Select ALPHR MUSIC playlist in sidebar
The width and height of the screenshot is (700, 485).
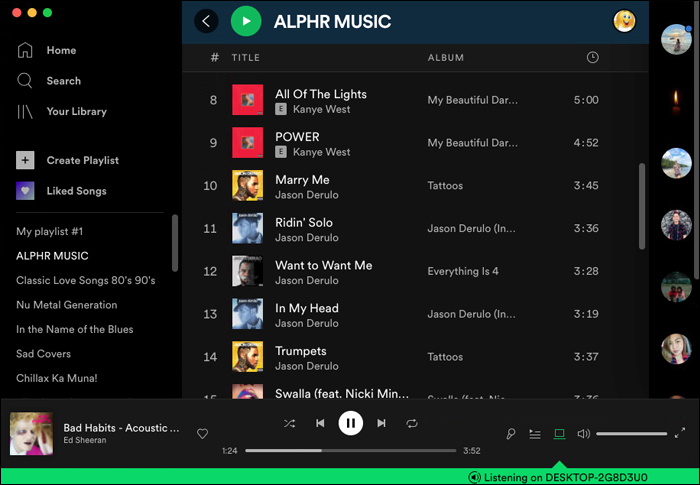tap(52, 256)
